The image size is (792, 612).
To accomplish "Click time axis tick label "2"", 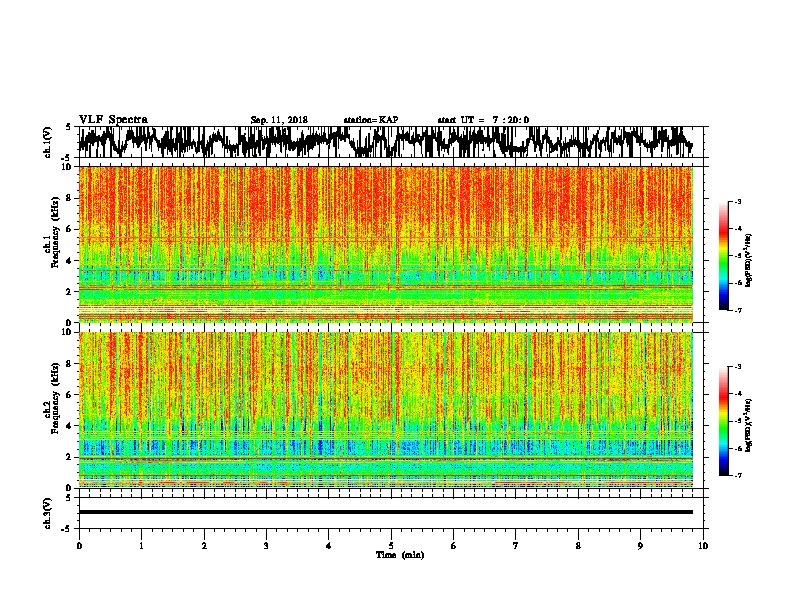I will pos(204,546).
